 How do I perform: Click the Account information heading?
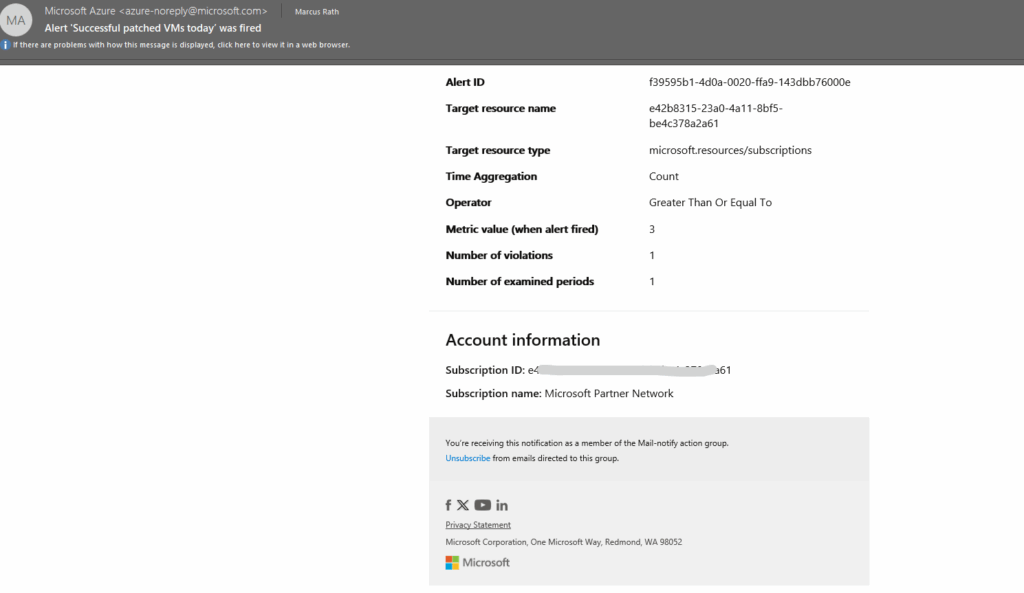(522, 340)
